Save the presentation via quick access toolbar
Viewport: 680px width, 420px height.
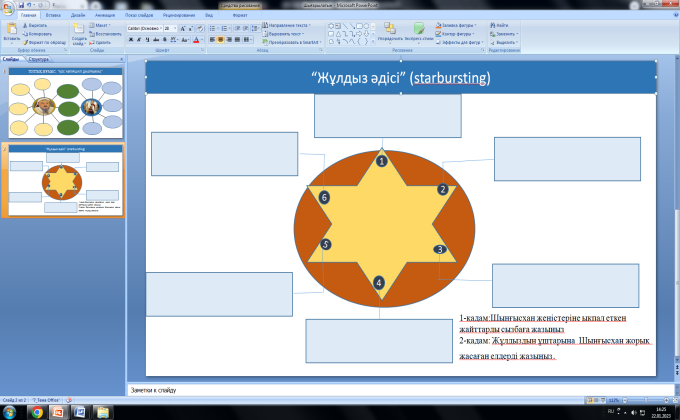[x=21, y=5]
